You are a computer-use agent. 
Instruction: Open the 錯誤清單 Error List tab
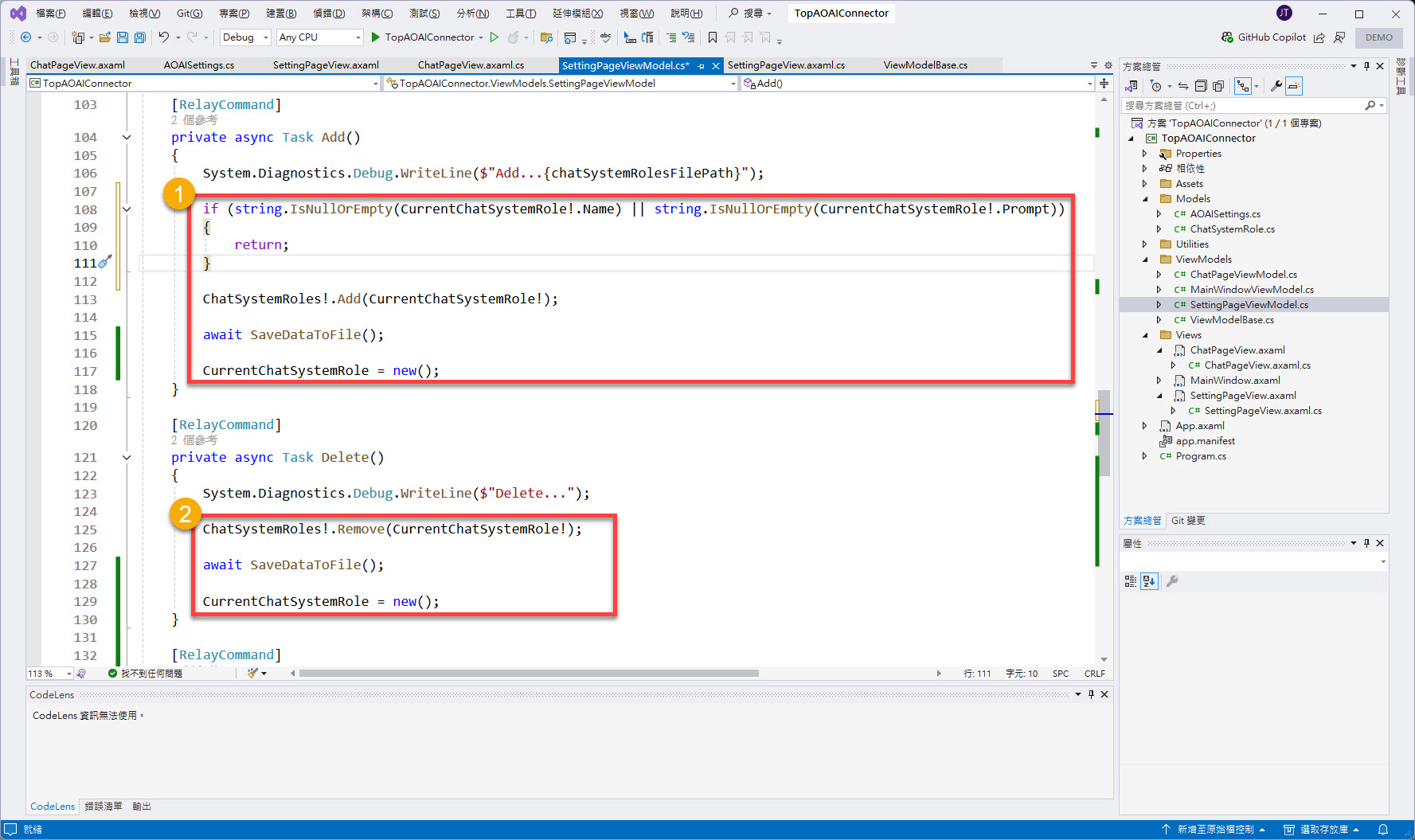click(x=104, y=807)
